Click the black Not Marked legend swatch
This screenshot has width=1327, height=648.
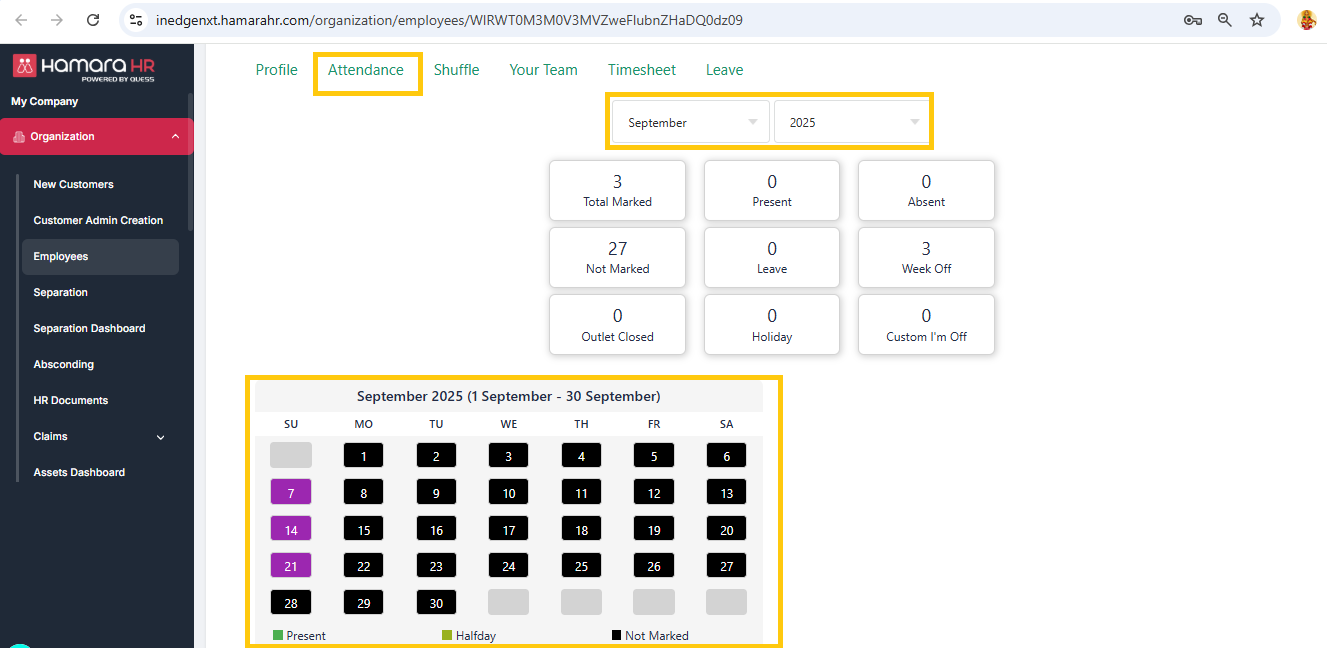pyautogui.click(x=616, y=635)
